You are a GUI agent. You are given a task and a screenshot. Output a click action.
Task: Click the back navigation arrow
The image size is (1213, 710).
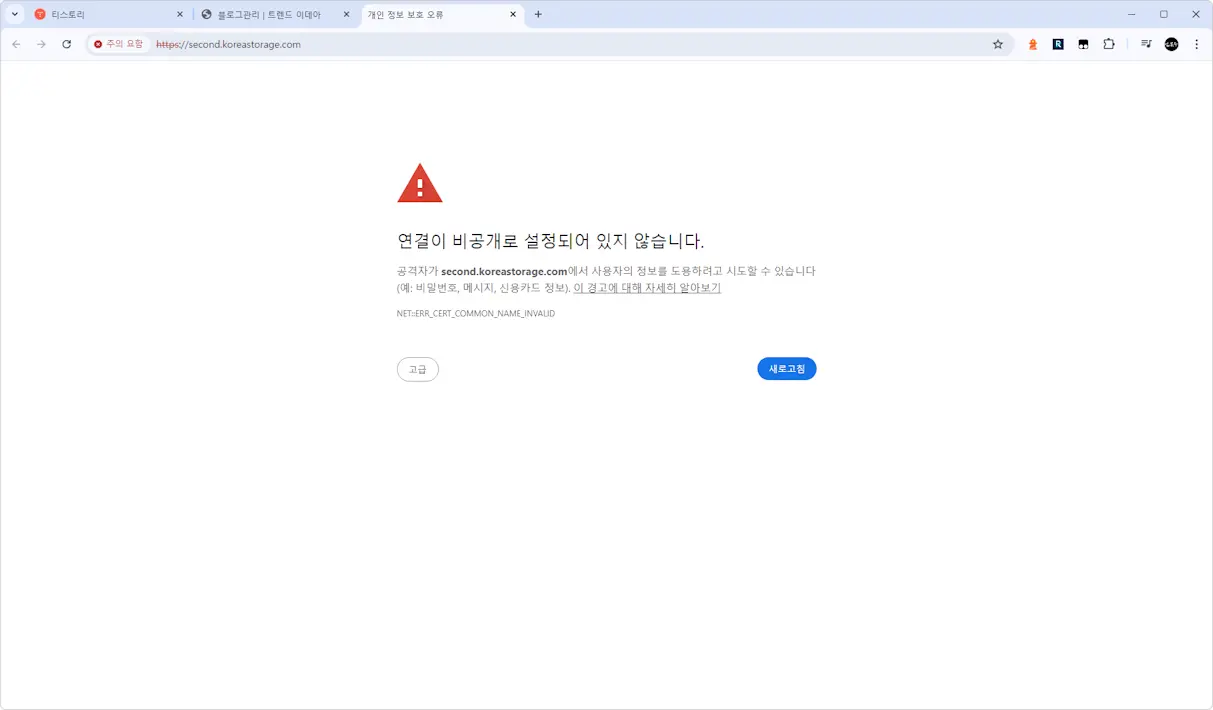point(16,44)
